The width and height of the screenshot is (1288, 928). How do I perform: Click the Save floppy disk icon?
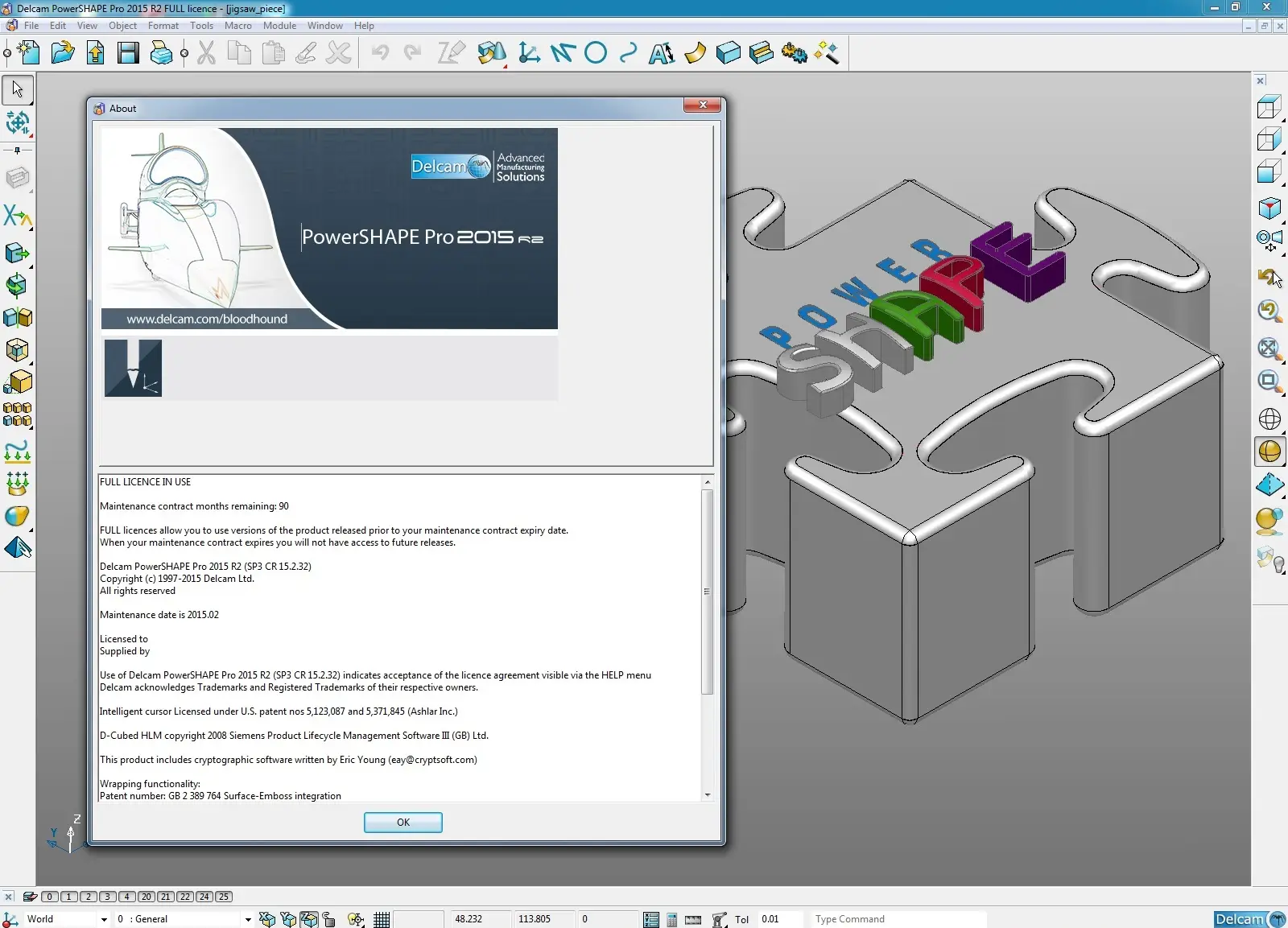pyautogui.click(x=128, y=53)
